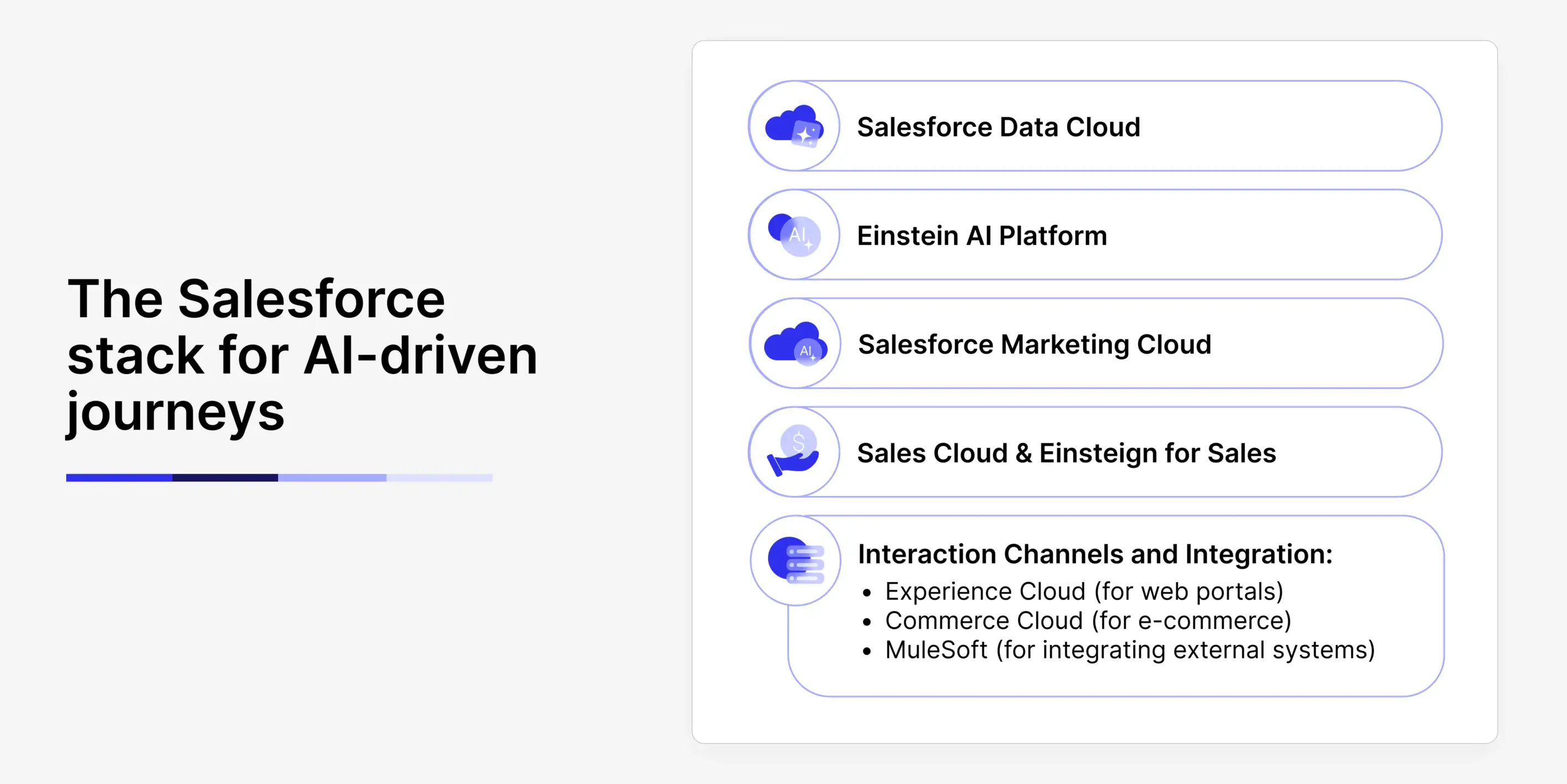Click the bright blue underline segment
Image resolution: width=1567 pixels, height=784 pixels.
point(119,478)
